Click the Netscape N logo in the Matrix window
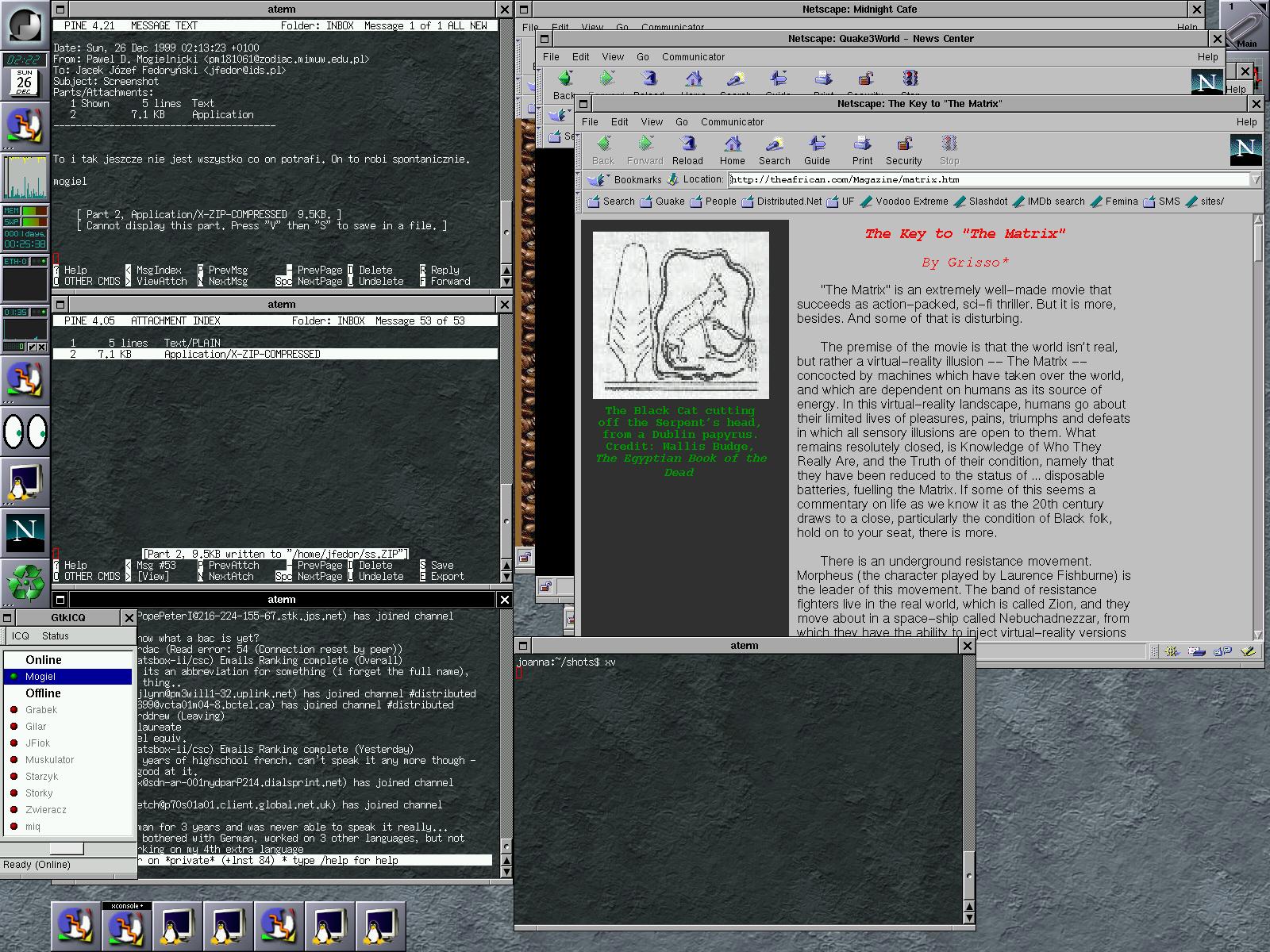Screen dimensions: 1270x952 [1245, 149]
